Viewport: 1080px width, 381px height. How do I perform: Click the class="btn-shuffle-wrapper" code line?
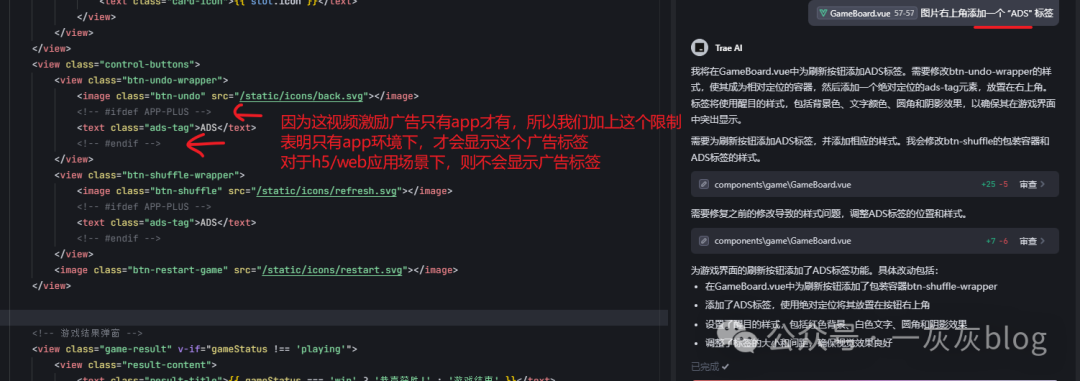point(149,175)
